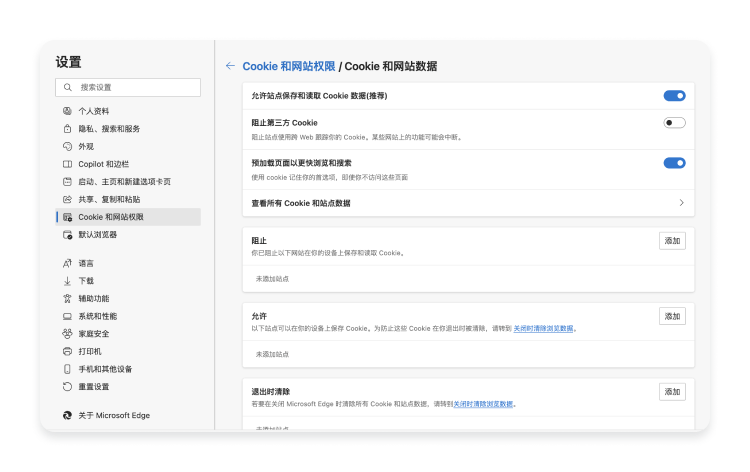Click 添加 button in the 退出时清除 section
The width and height of the screenshot is (750, 472).
click(672, 392)
